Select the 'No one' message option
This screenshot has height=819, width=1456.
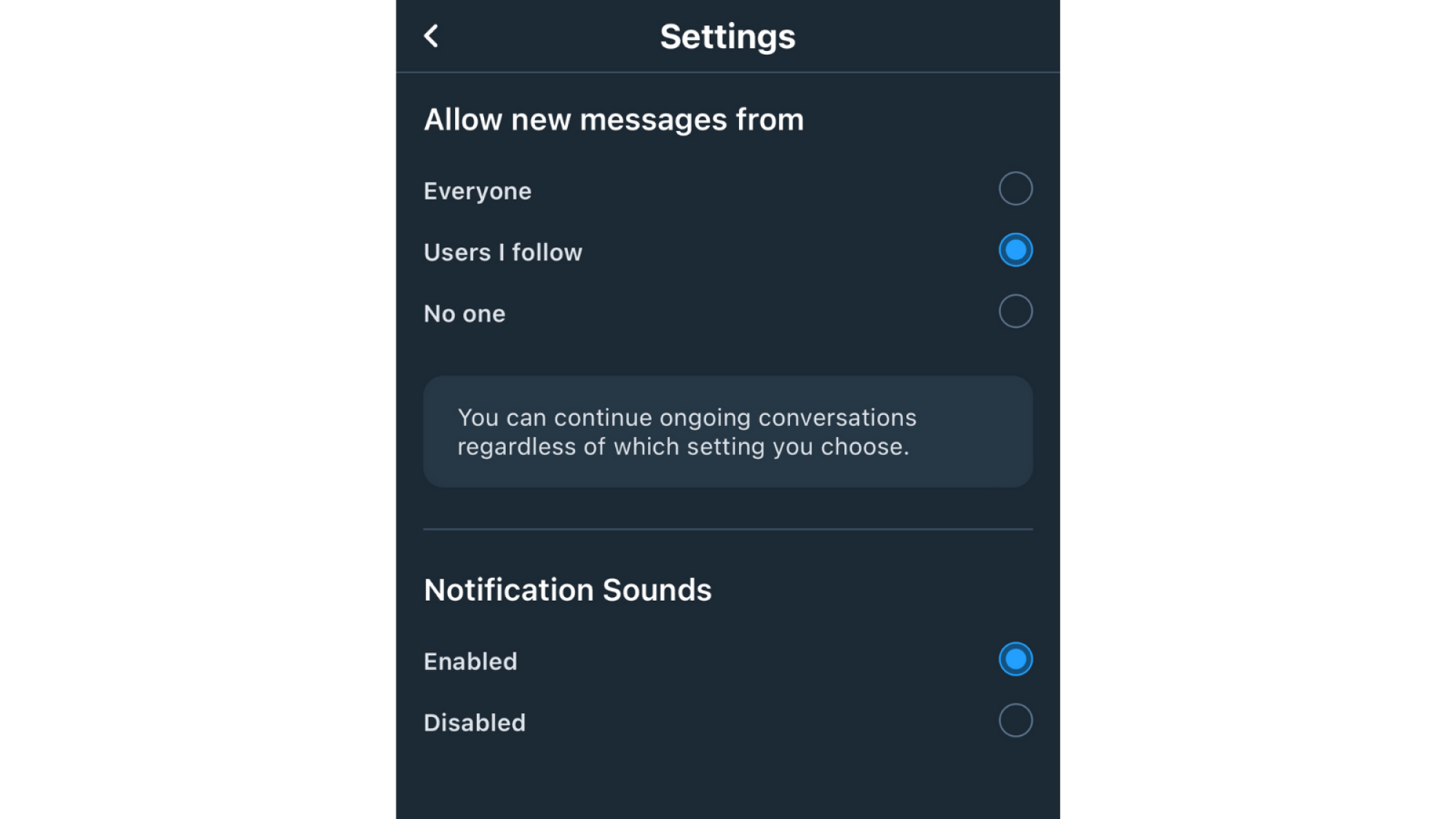pos(1015,311)
